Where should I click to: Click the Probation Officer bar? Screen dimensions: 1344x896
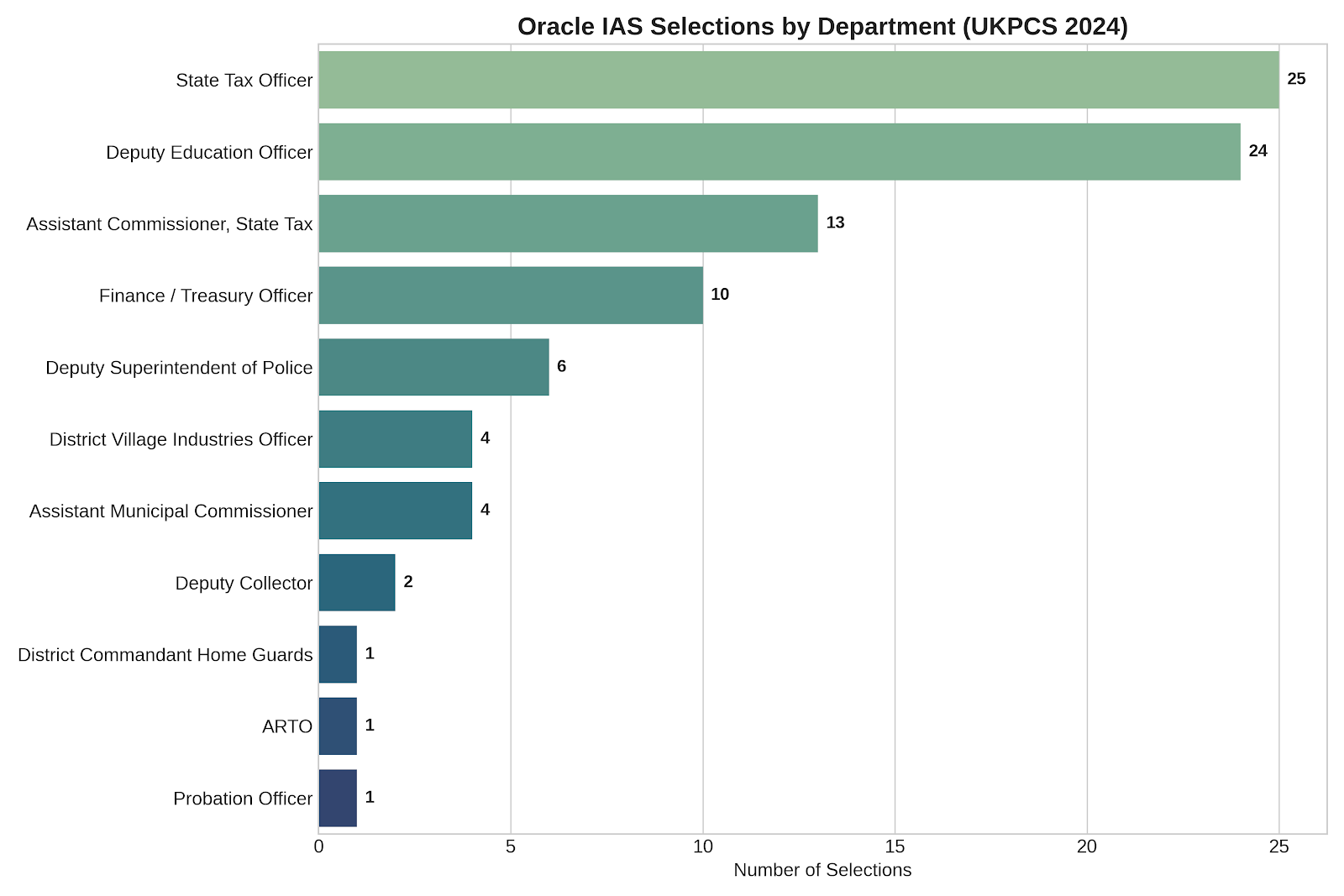coord(338,798)
